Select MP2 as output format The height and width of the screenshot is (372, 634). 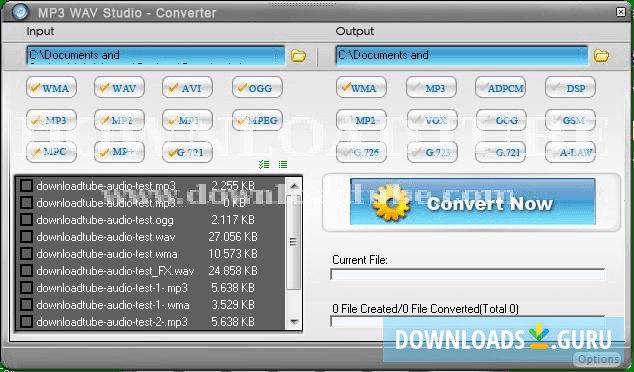coord(361,120)
